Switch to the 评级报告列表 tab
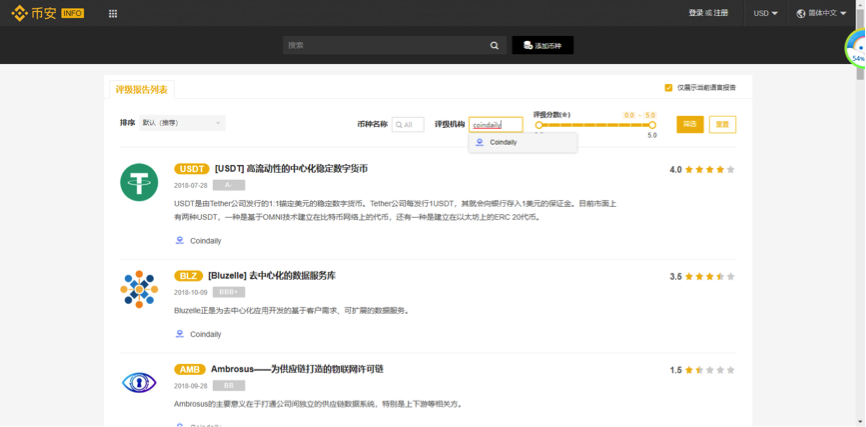Viewport: 866px width, 427px height. click(141, 89)
